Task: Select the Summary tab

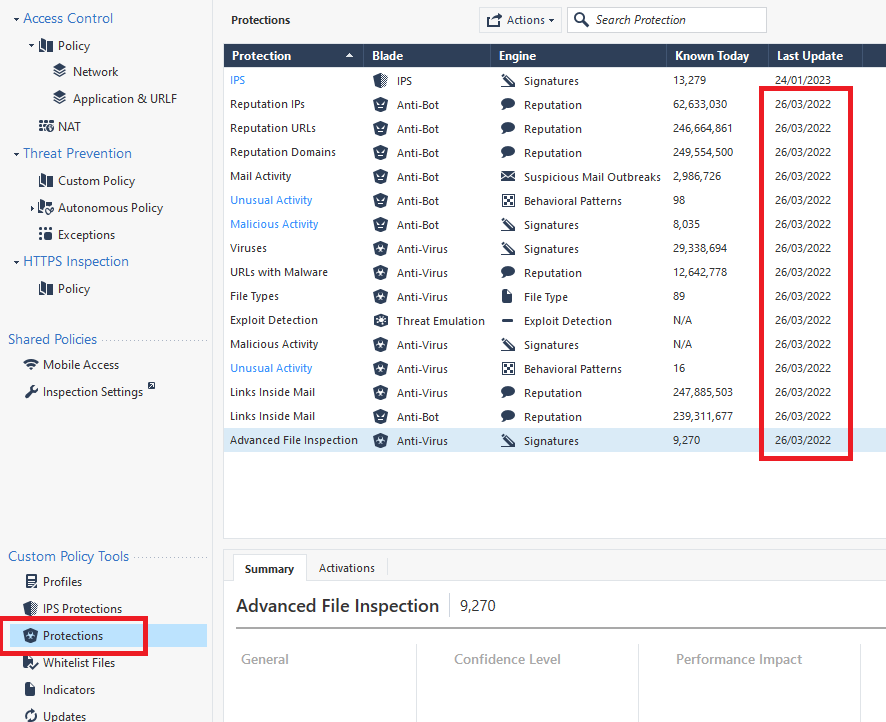Action: pos(269,569)
